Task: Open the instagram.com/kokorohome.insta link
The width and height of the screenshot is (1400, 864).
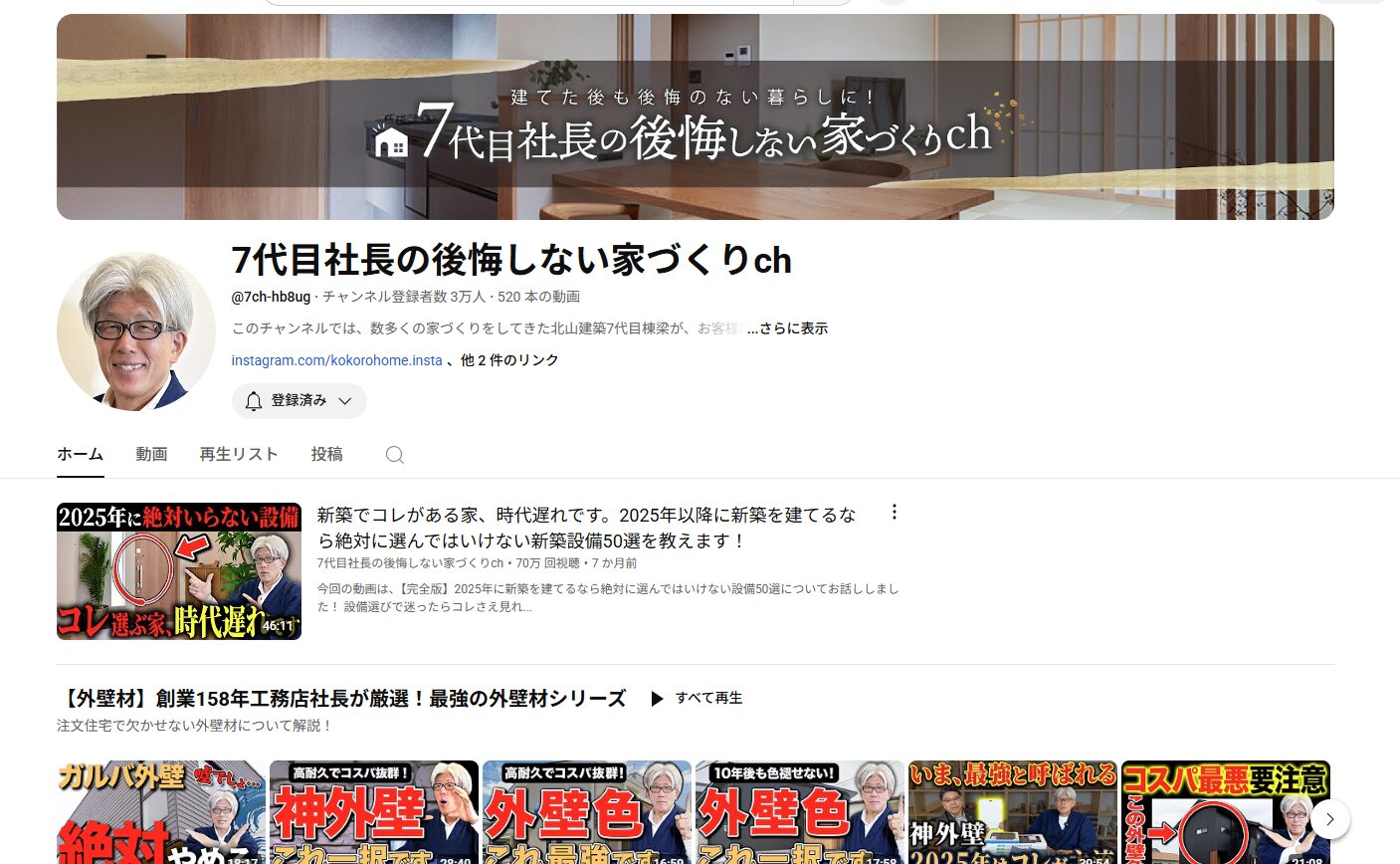Action: pos(336,360)
